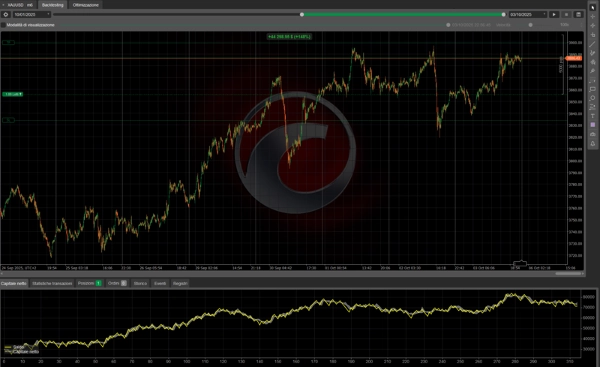Click the lower green stop-loss tag at left
This screenshot has width=600, height=367.
tap(8, 120)
